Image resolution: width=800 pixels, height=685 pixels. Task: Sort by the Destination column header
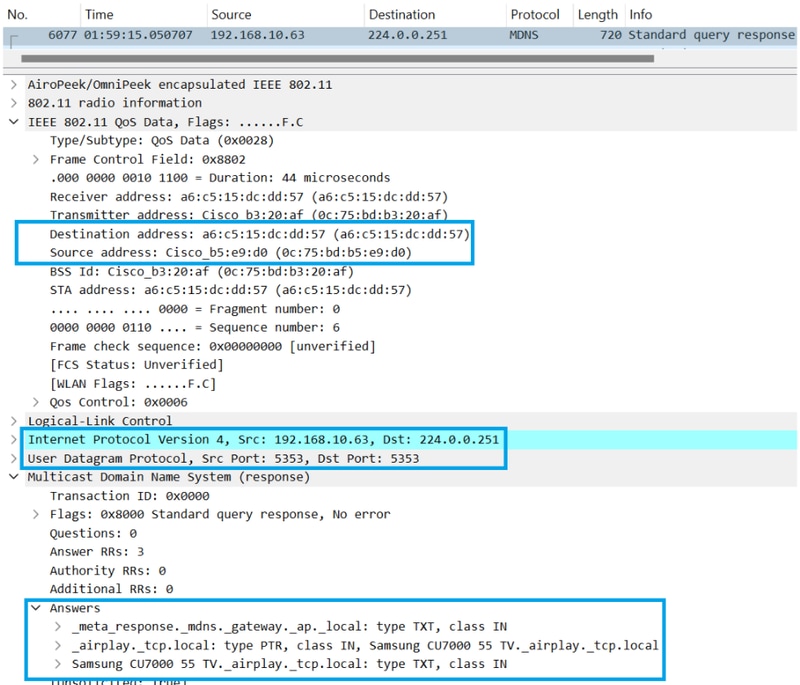coord(402,14)
